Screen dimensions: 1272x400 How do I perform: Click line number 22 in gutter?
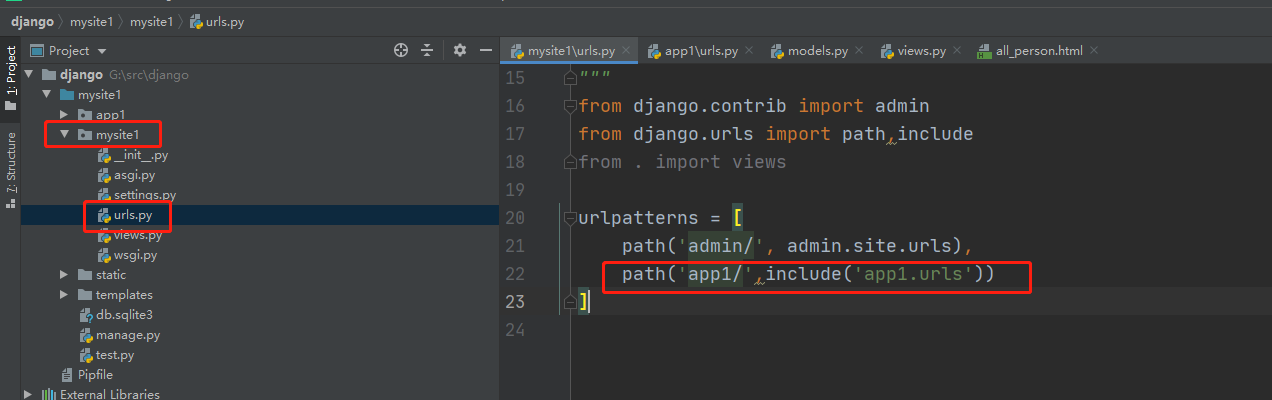point(515,274)
